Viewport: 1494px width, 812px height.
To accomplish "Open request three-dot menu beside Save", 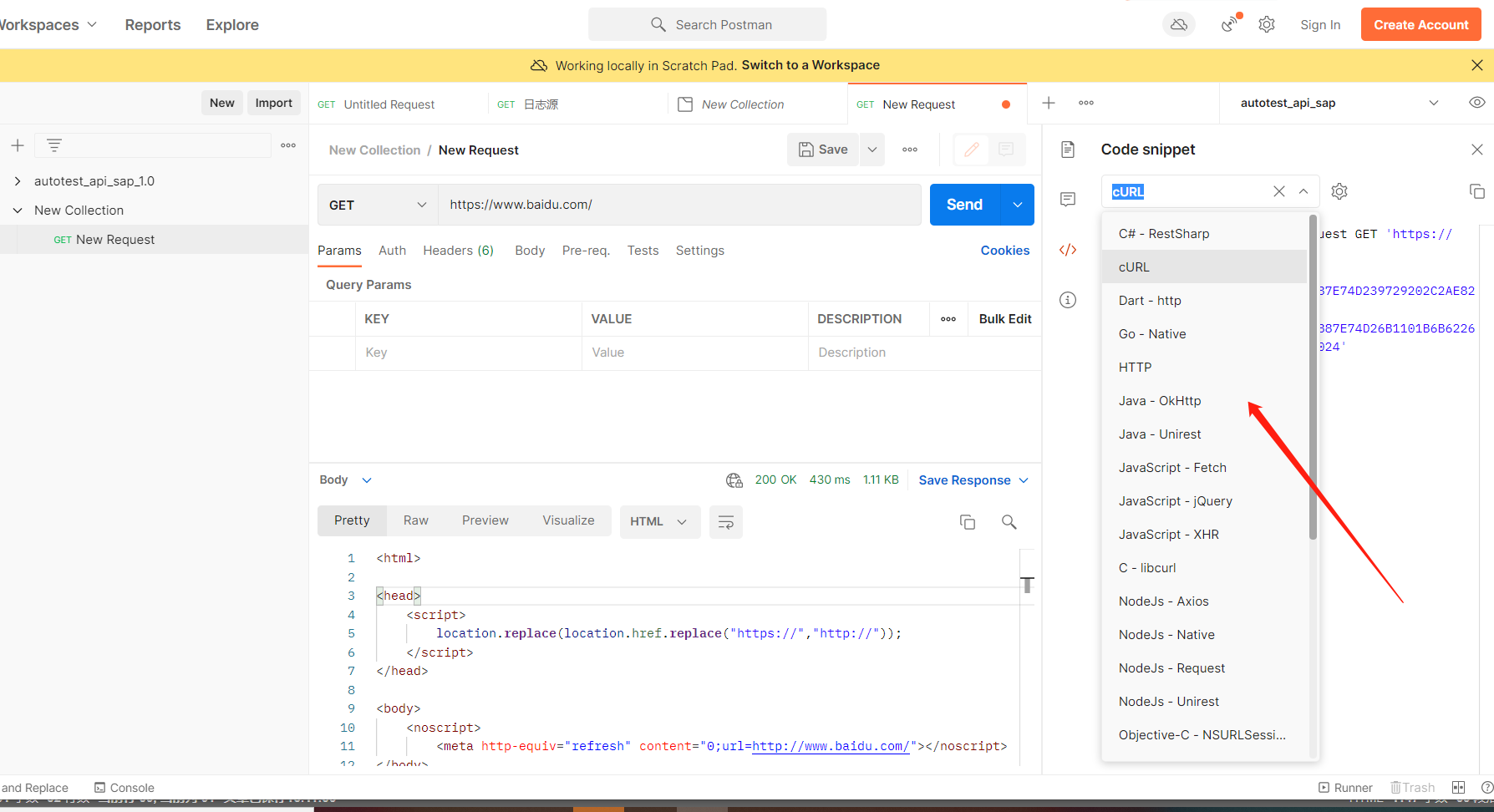I will 910,150.
